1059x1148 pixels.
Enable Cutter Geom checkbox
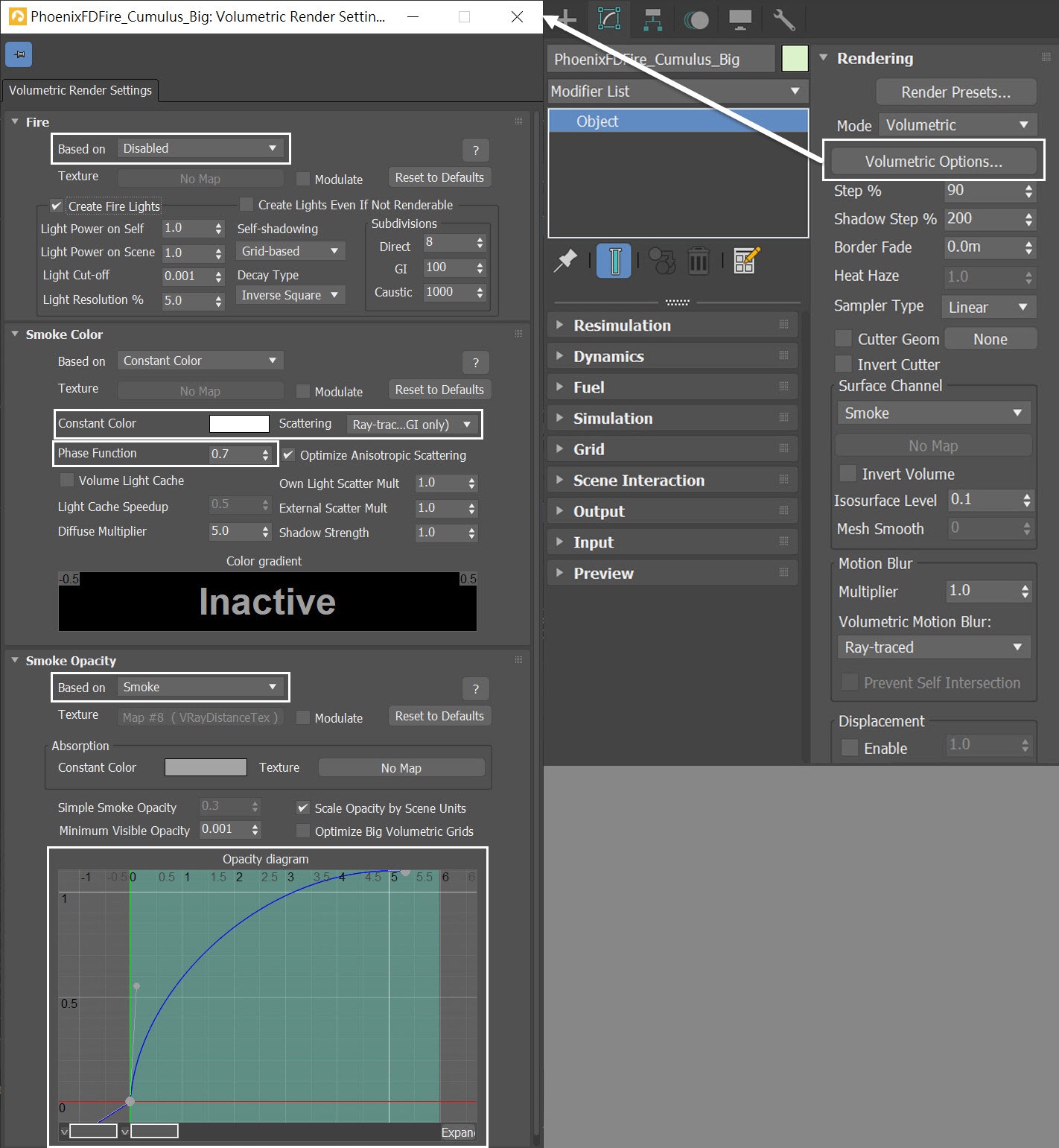coord(844,338)
